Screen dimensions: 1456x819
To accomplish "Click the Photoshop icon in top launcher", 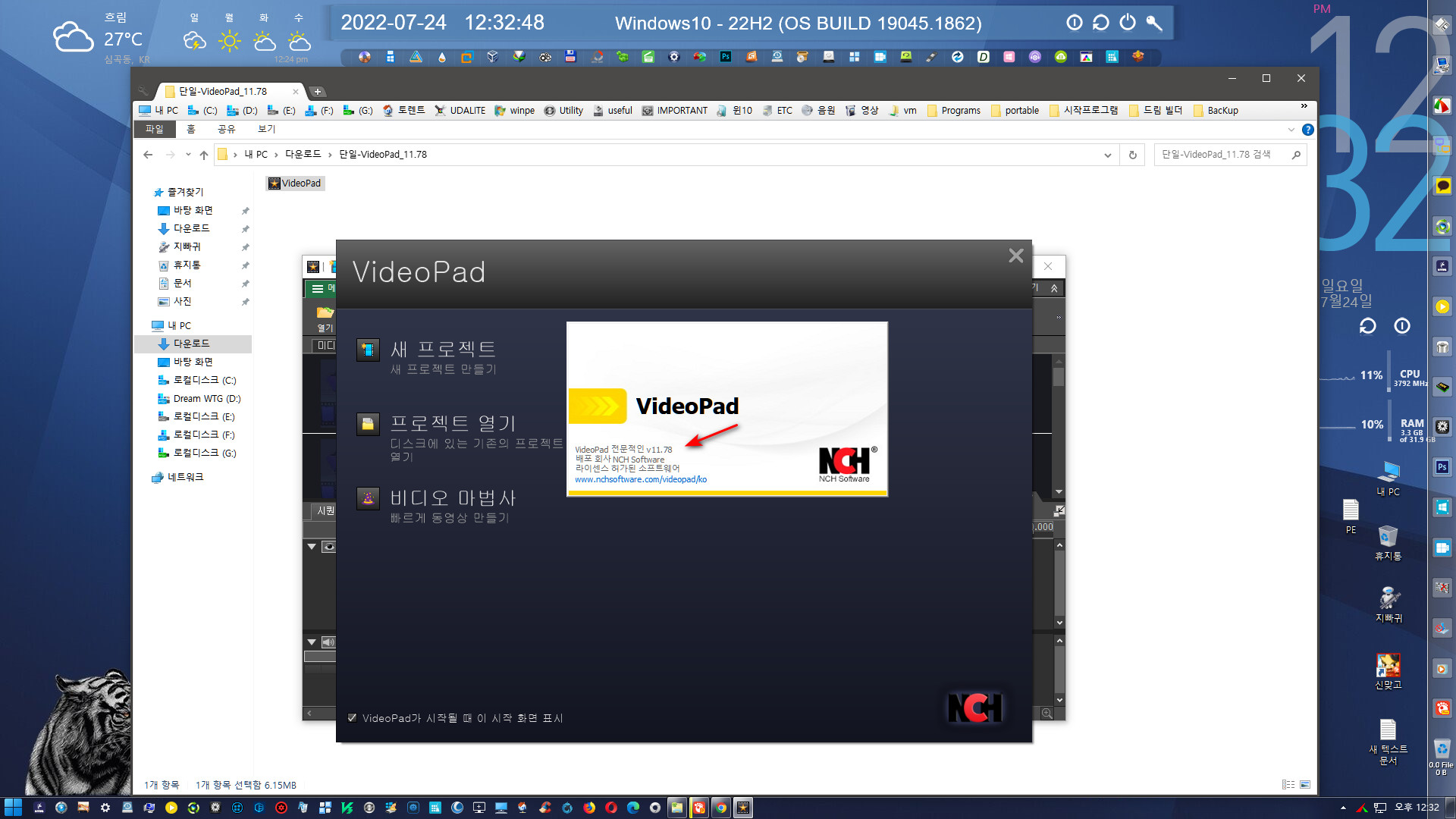I will coord(726,57).
